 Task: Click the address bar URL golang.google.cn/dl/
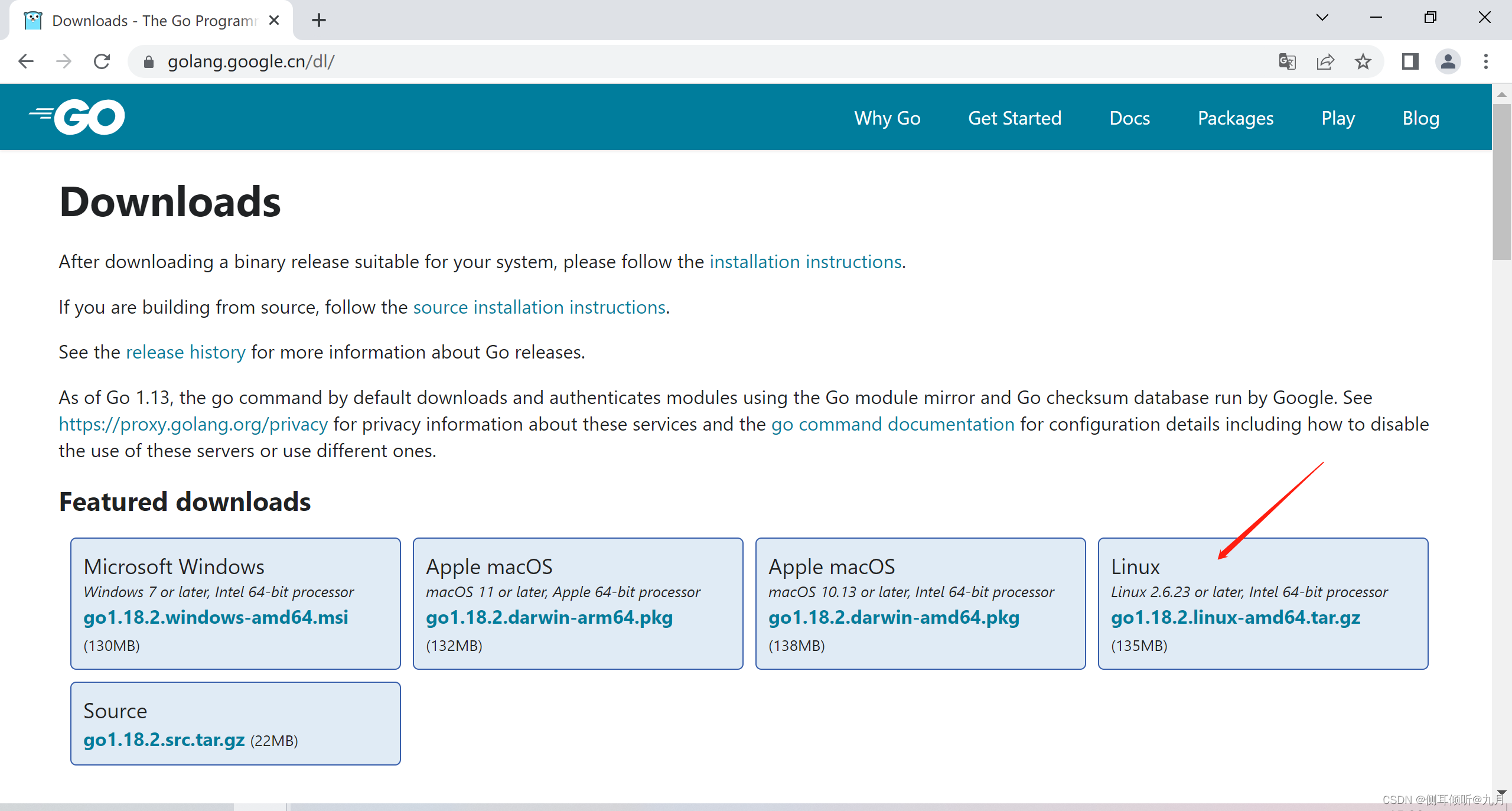pyautogui.click(x=251, y=61)
